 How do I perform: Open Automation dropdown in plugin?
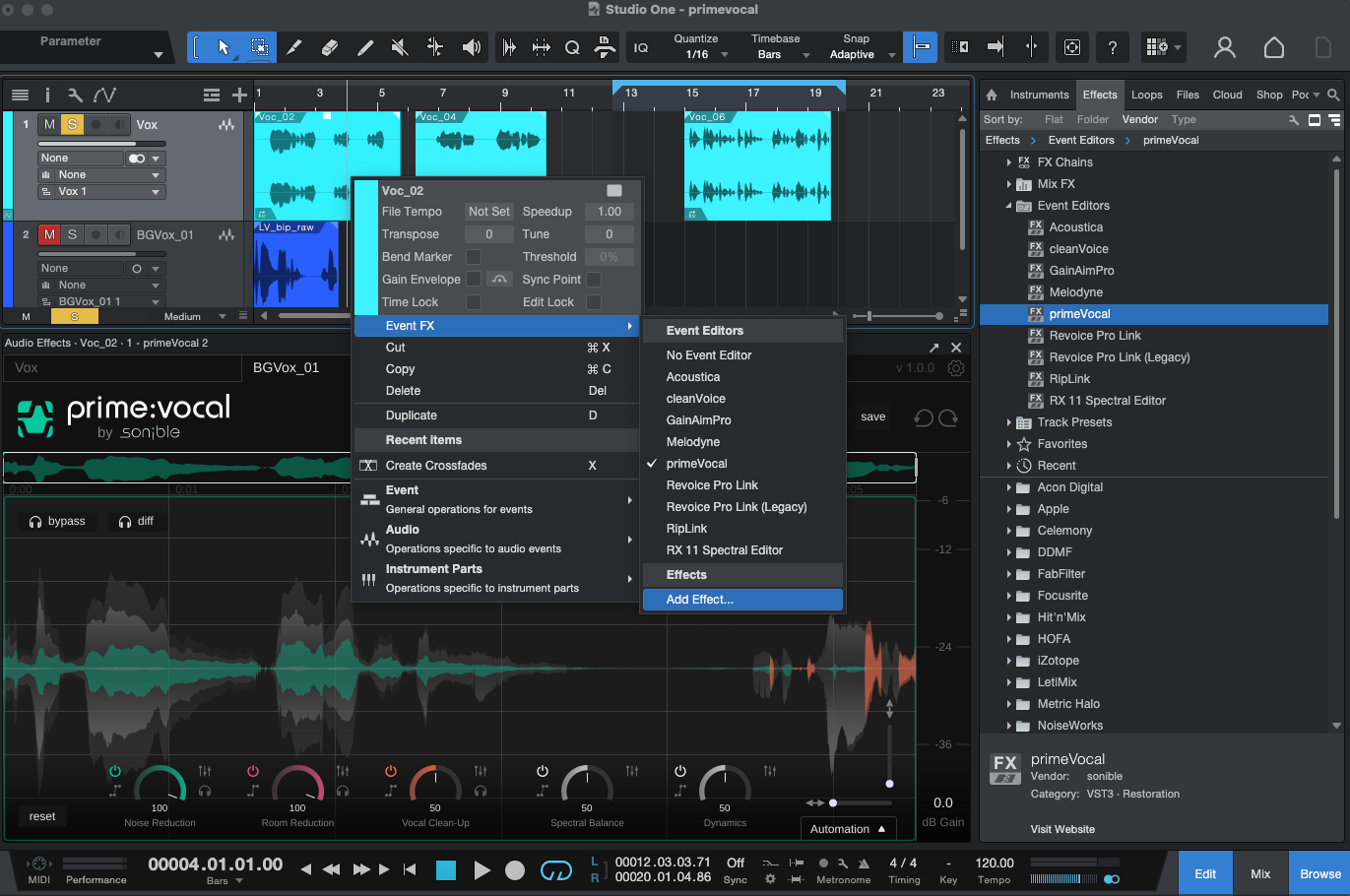tap(848, 829)
